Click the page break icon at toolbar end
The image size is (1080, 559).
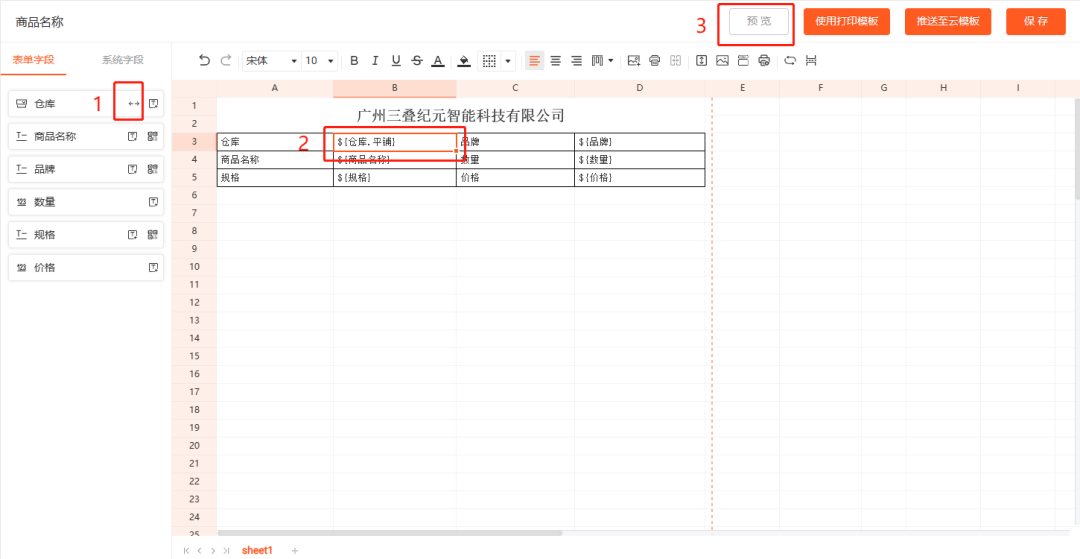point(811,61)
